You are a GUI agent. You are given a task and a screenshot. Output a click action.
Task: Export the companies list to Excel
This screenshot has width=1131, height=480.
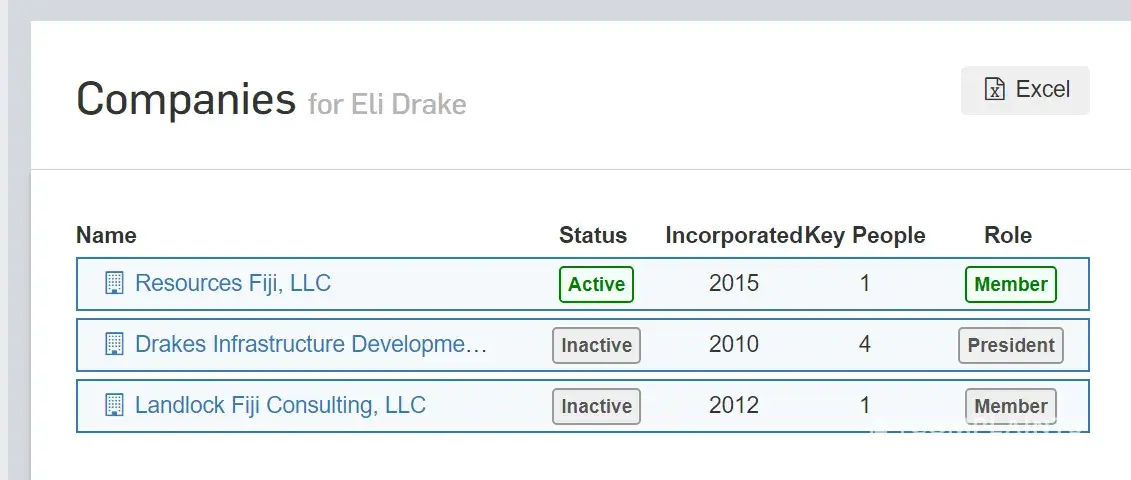[1025, 90]
